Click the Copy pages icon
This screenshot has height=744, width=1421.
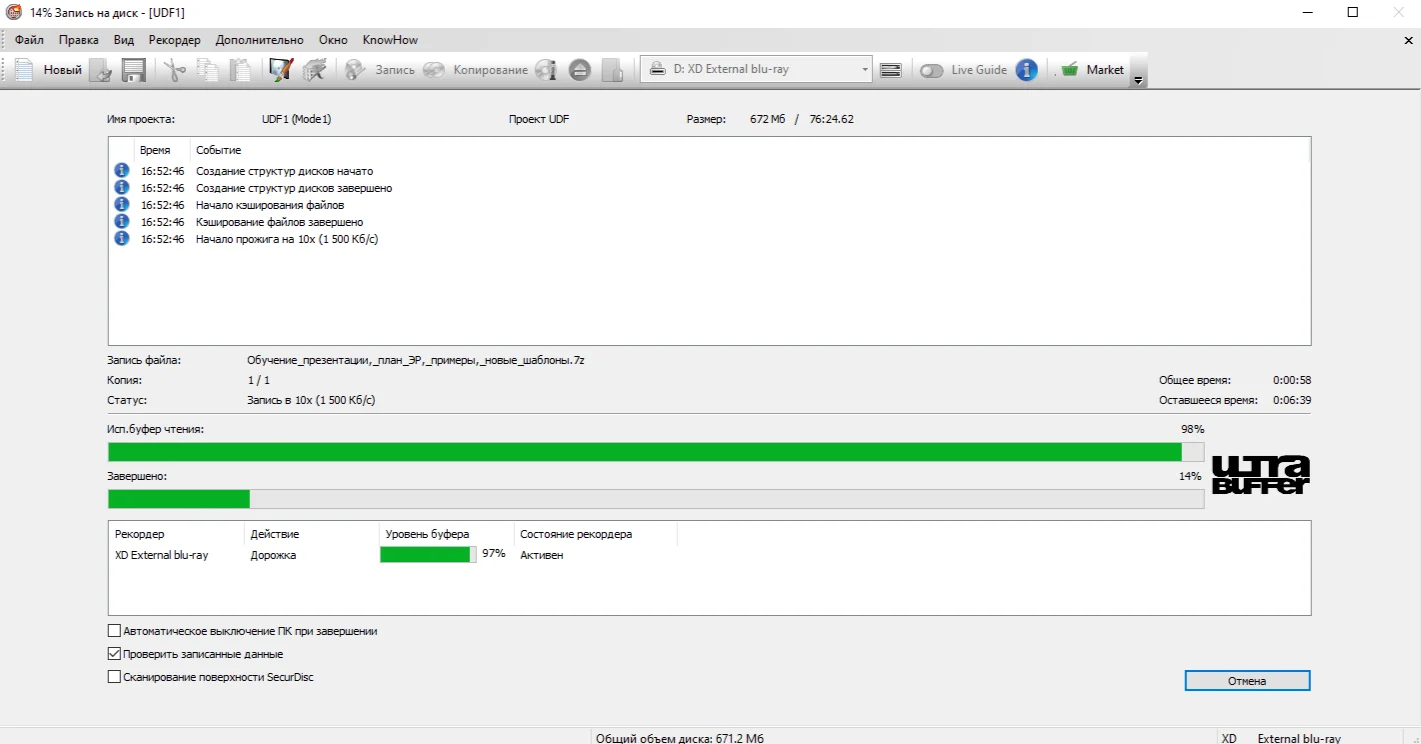coord(208,70)
